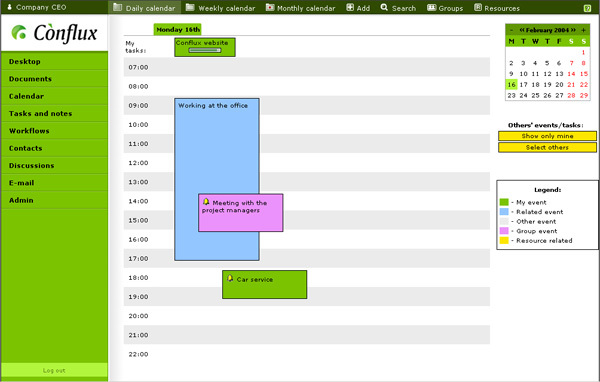
Task: Select February 1 in mini calendar
Action: (x=584, y=52)
